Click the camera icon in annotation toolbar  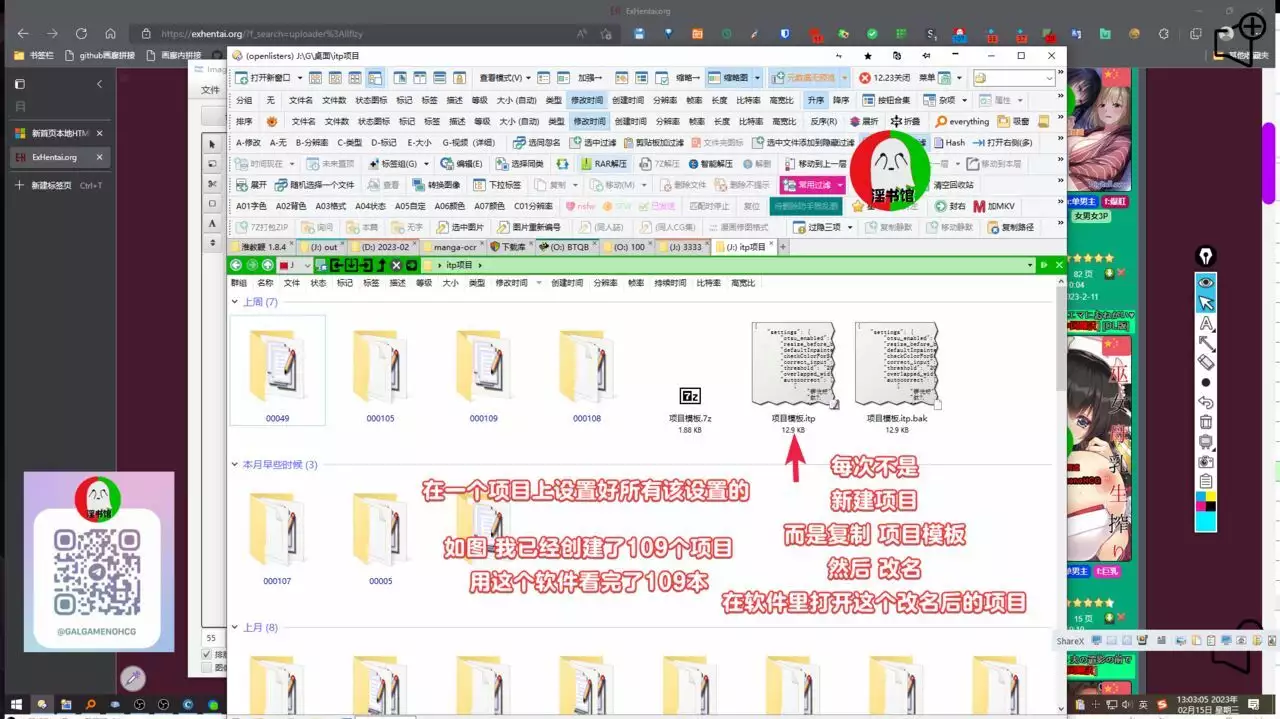(1206, 461)
